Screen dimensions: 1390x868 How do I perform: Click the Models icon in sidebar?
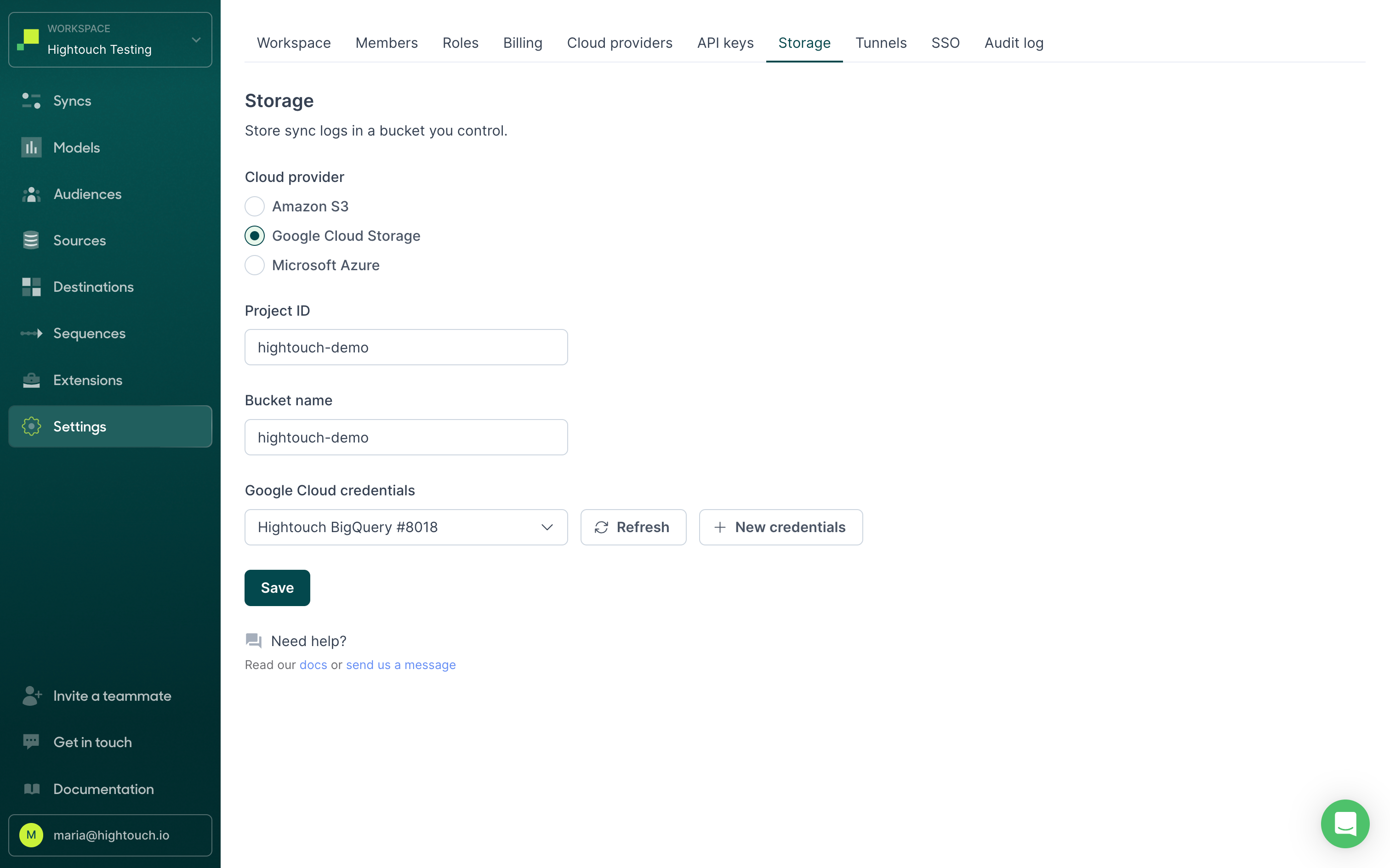[x=30, y=147]
